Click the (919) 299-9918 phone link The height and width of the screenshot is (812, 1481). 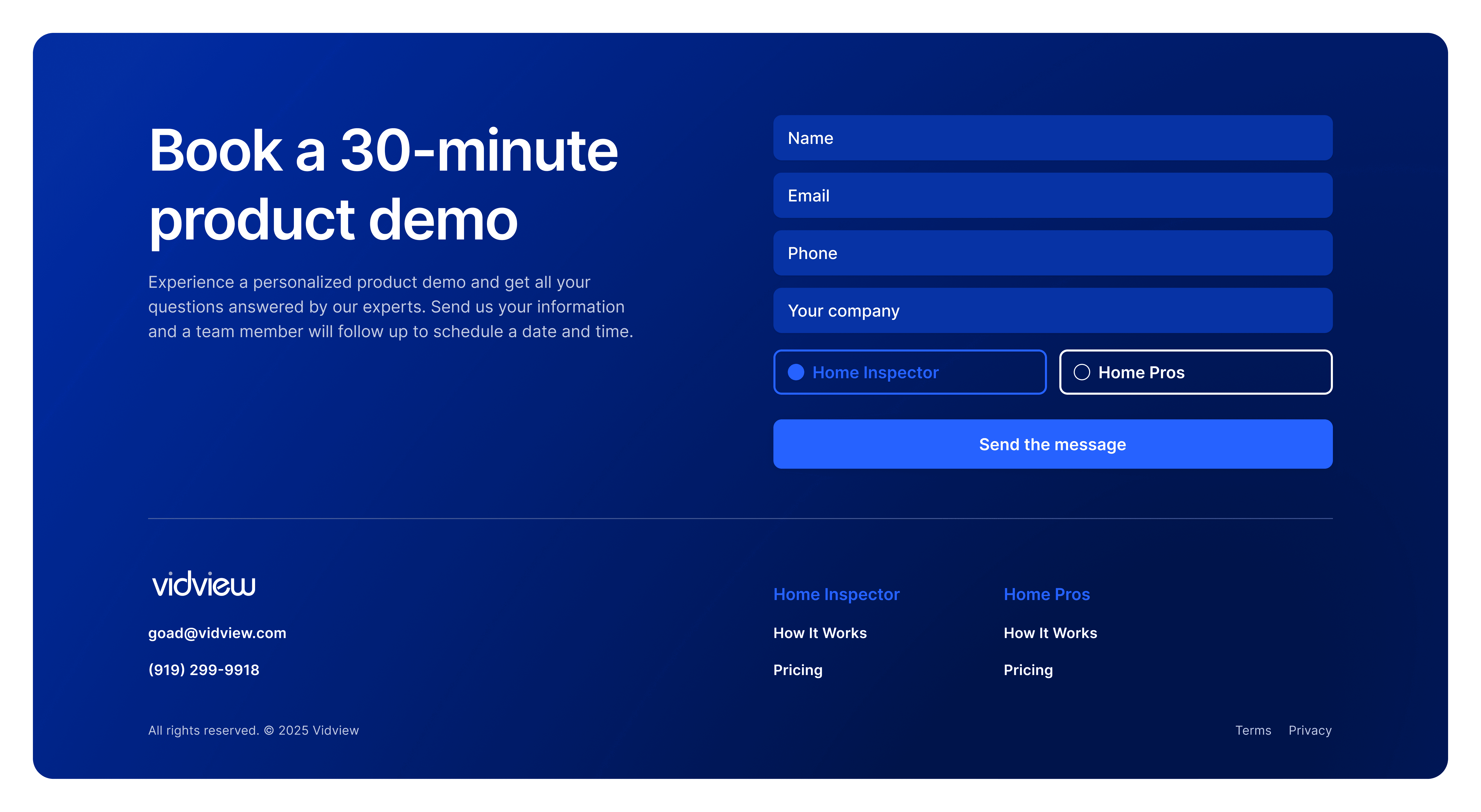coord(204,670)
